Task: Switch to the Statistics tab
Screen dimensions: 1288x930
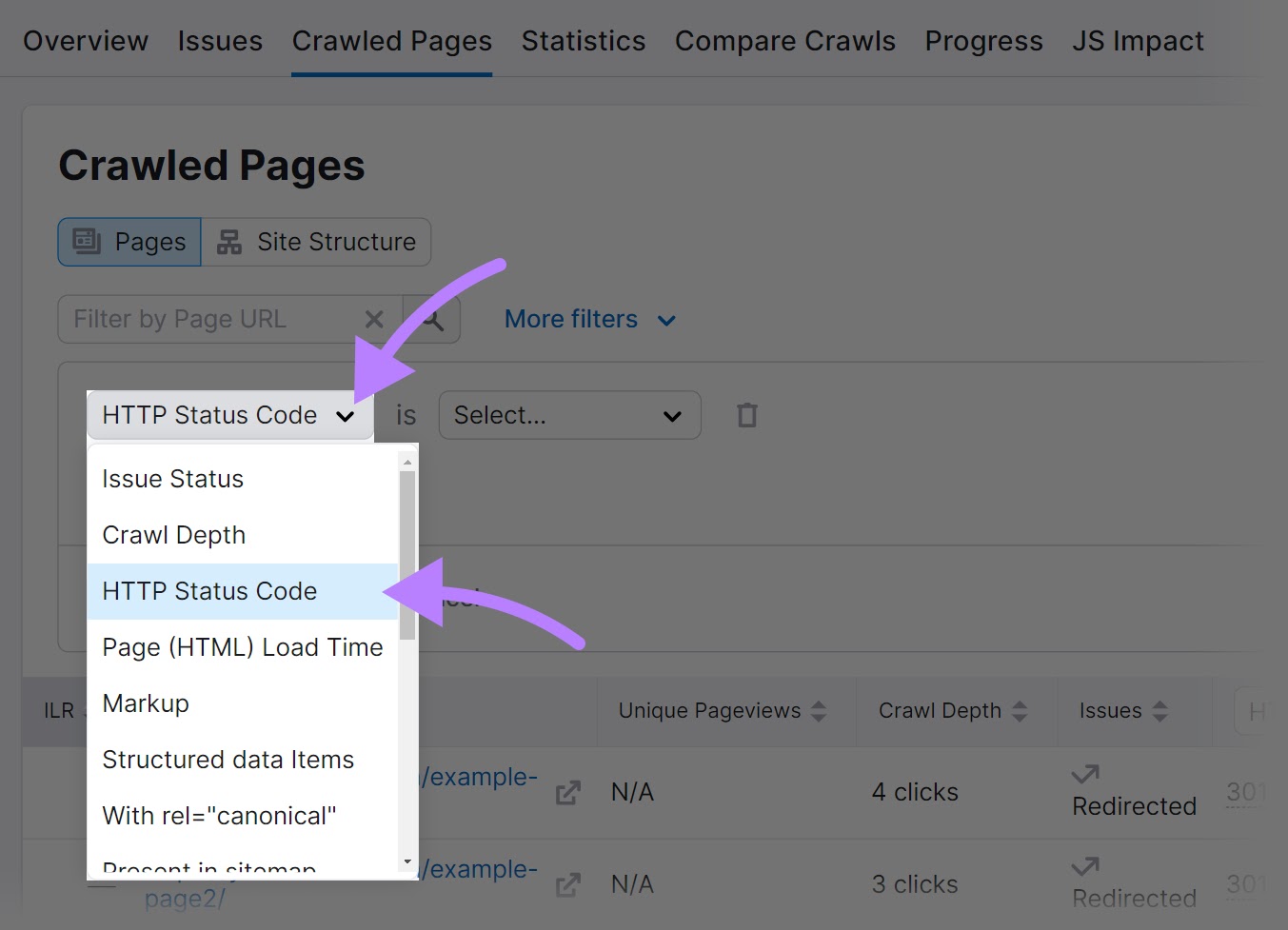Action: (583, 40)
